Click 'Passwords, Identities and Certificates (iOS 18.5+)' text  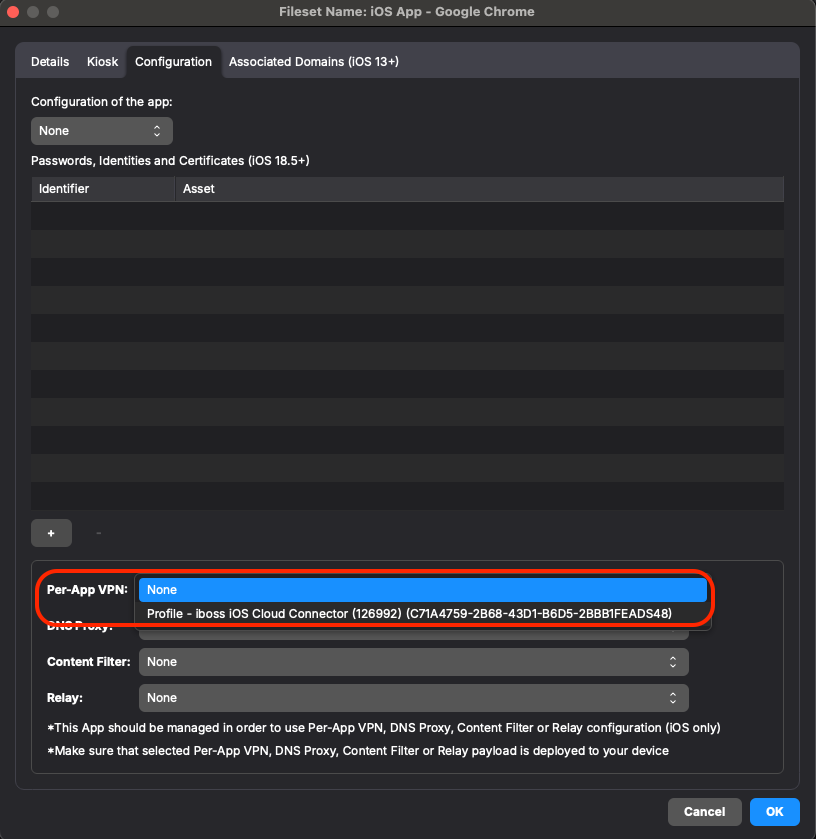[x=170, y=161]
